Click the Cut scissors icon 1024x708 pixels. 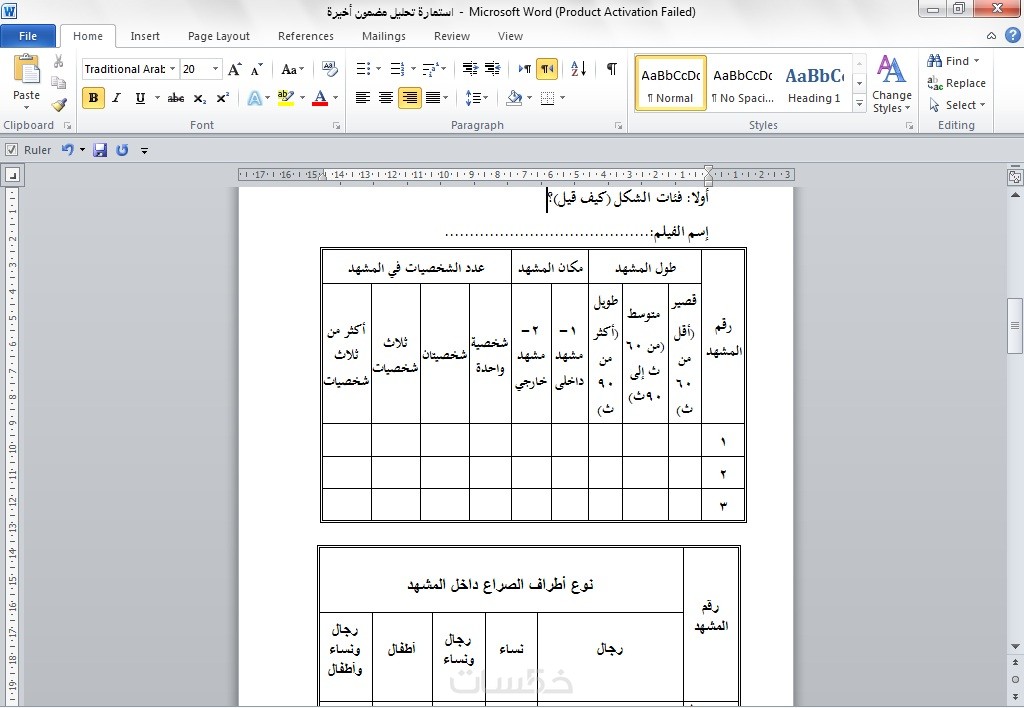(x=59, y=61)
